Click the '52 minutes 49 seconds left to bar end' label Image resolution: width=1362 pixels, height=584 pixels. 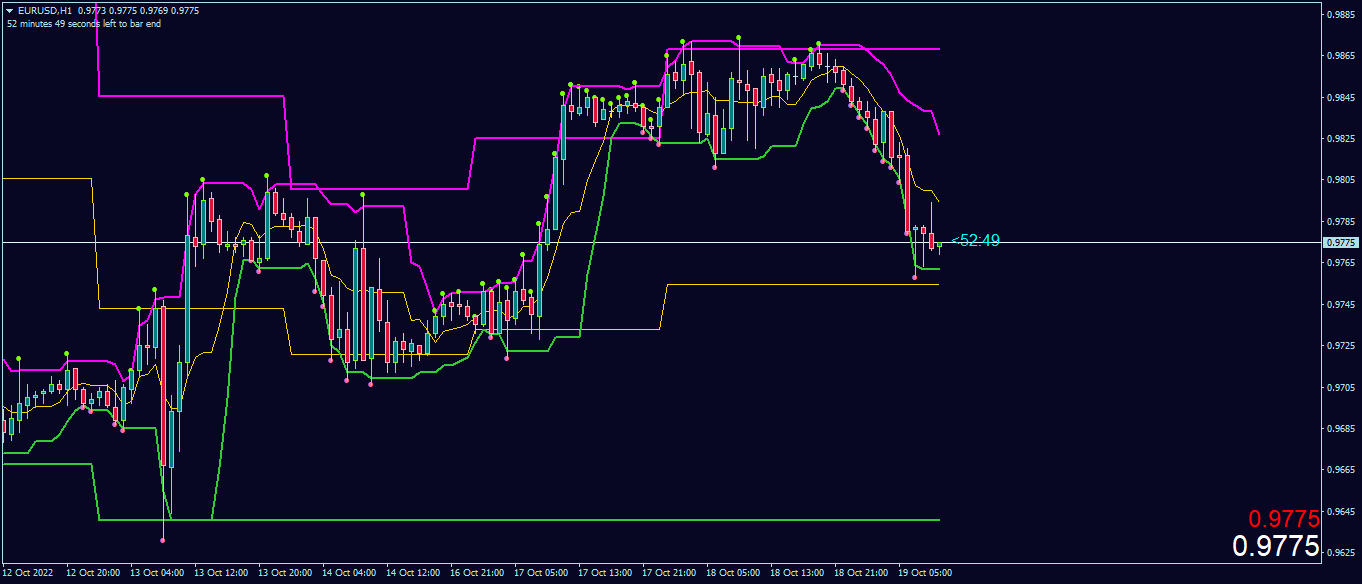point(84,24)
